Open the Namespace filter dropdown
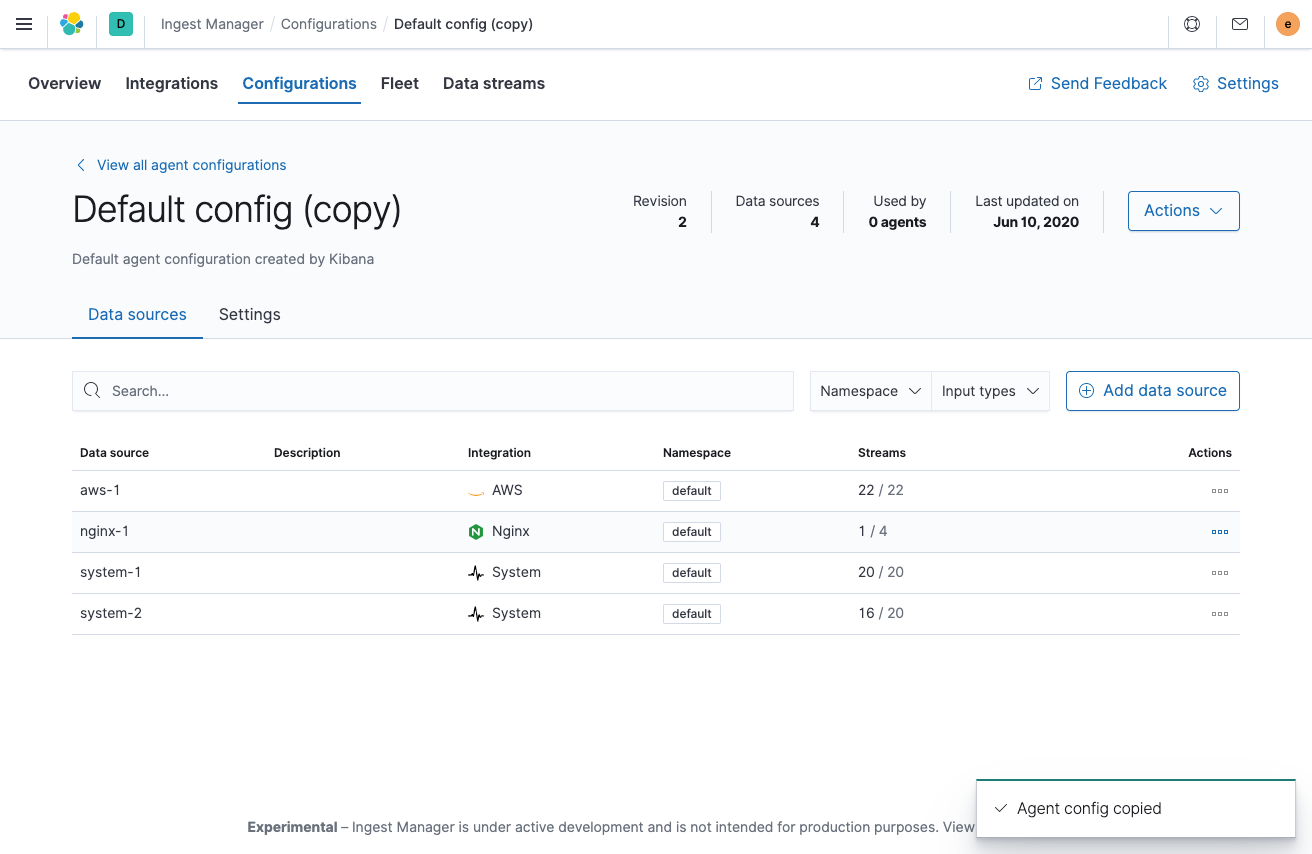 click(x=870, y=391)
